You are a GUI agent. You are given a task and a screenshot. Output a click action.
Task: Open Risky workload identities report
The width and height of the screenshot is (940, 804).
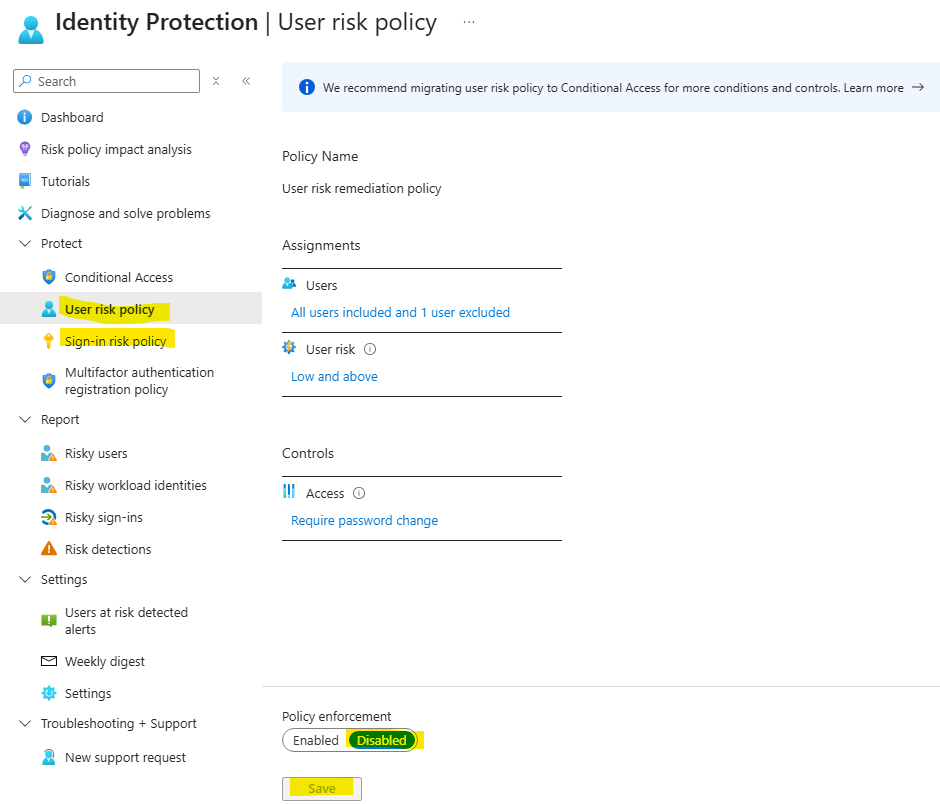(x=135, y=485)
